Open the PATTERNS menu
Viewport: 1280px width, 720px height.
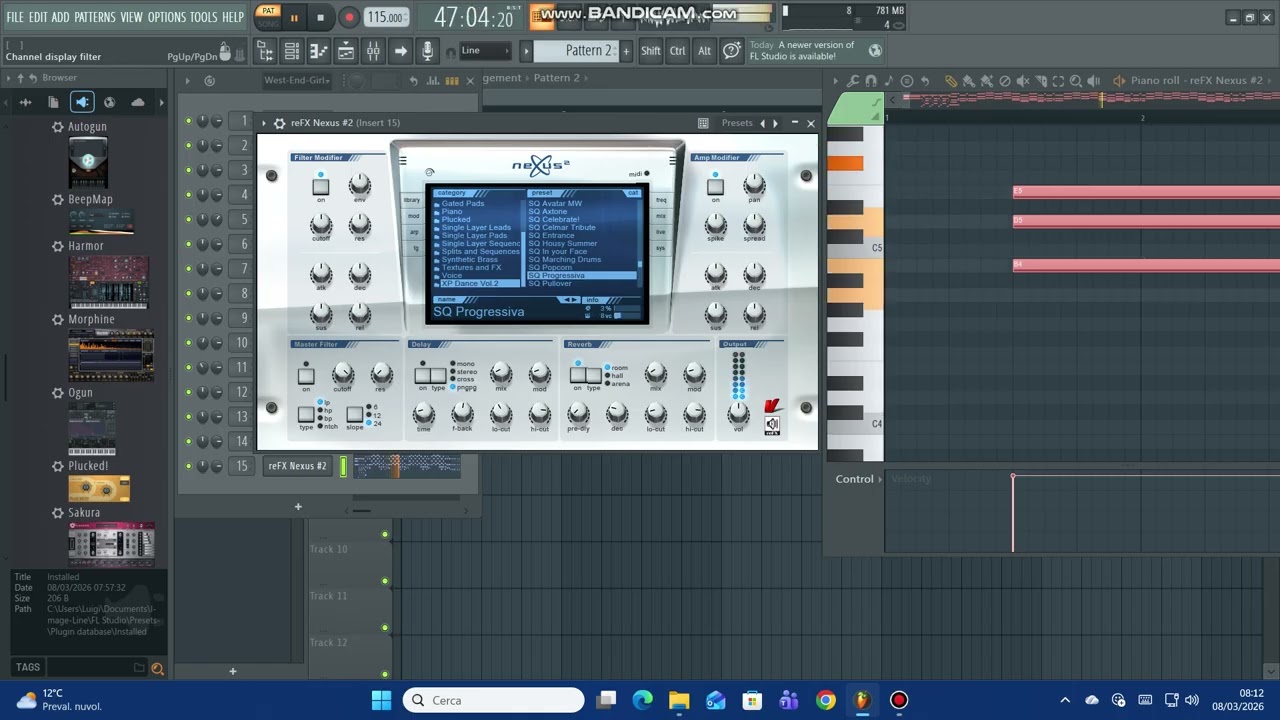(94, 17)
